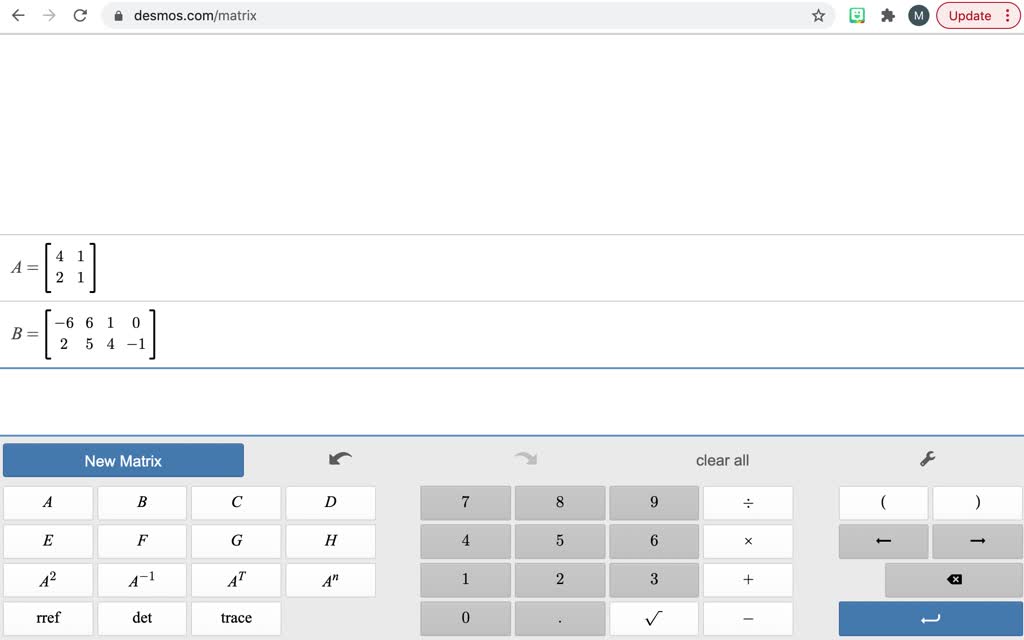Select the square root key

(654, 618)
